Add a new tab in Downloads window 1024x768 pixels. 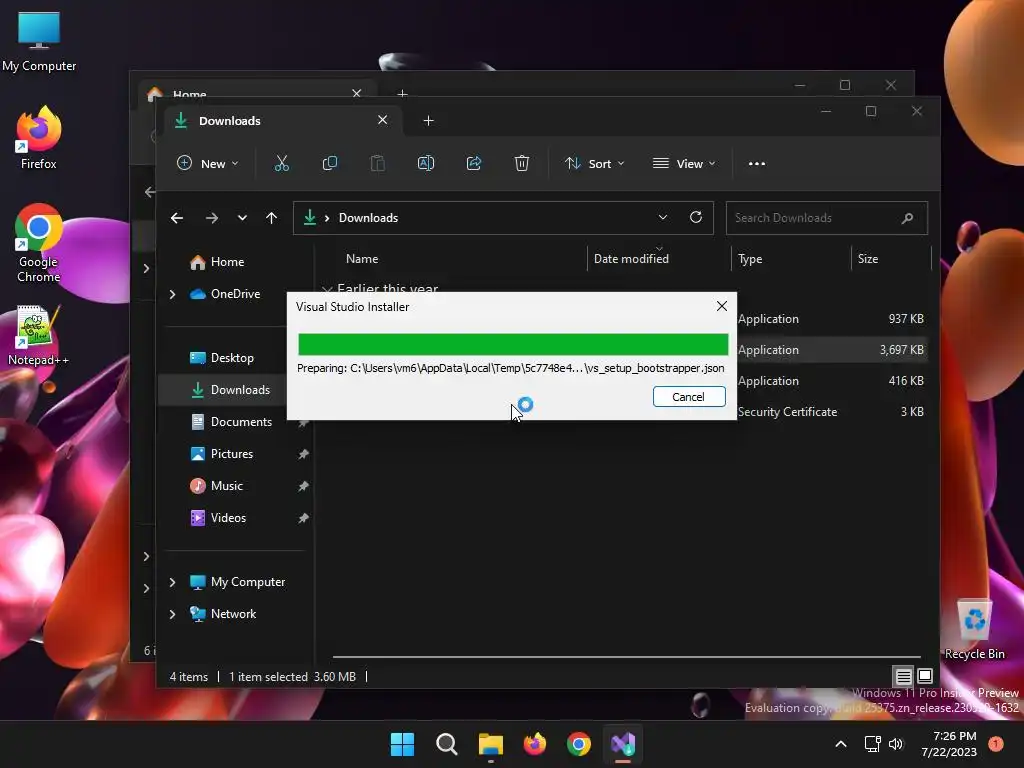tap(428, 120)
